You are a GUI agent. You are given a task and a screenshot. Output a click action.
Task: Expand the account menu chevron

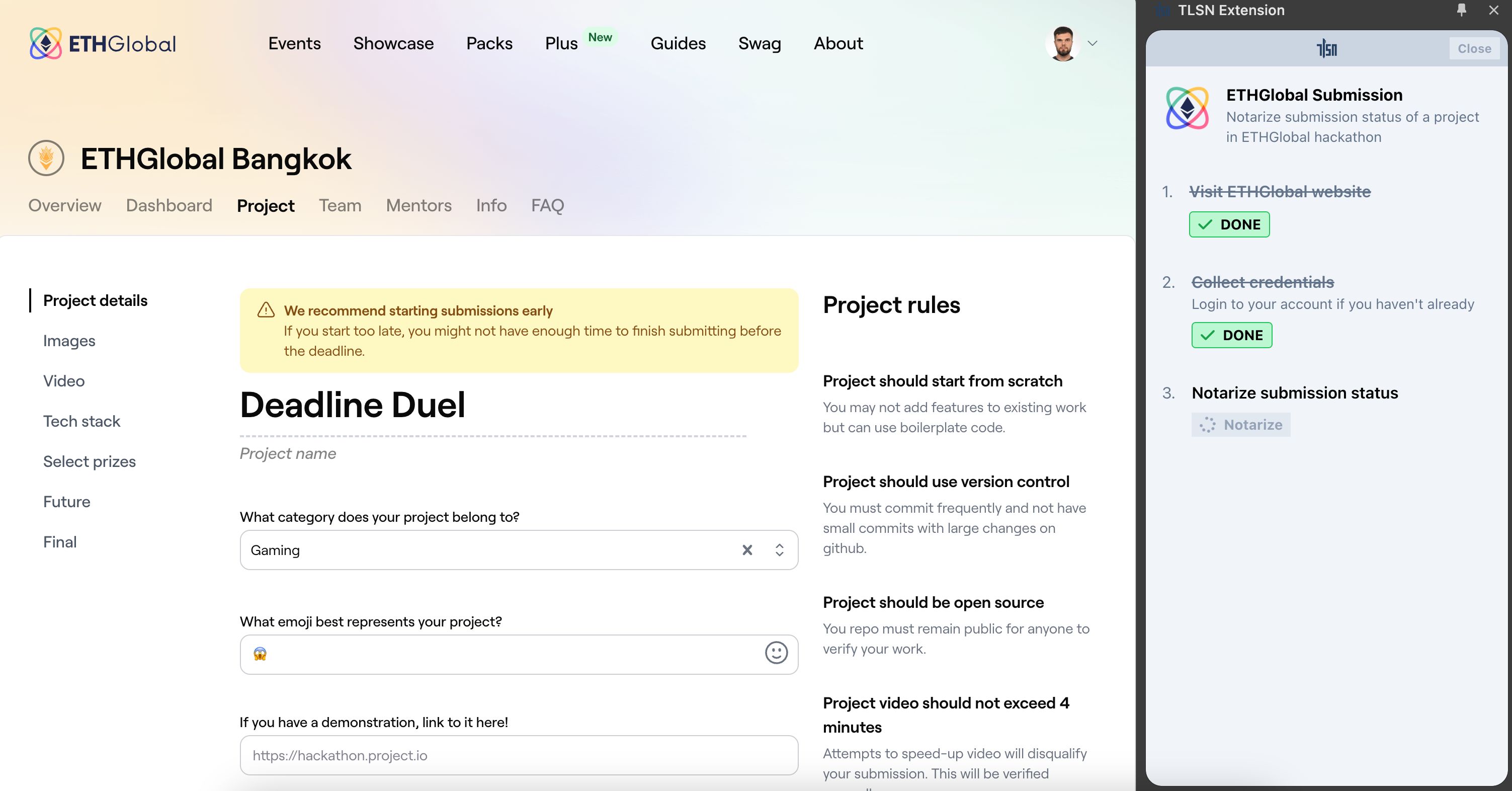coord(1093,43)
